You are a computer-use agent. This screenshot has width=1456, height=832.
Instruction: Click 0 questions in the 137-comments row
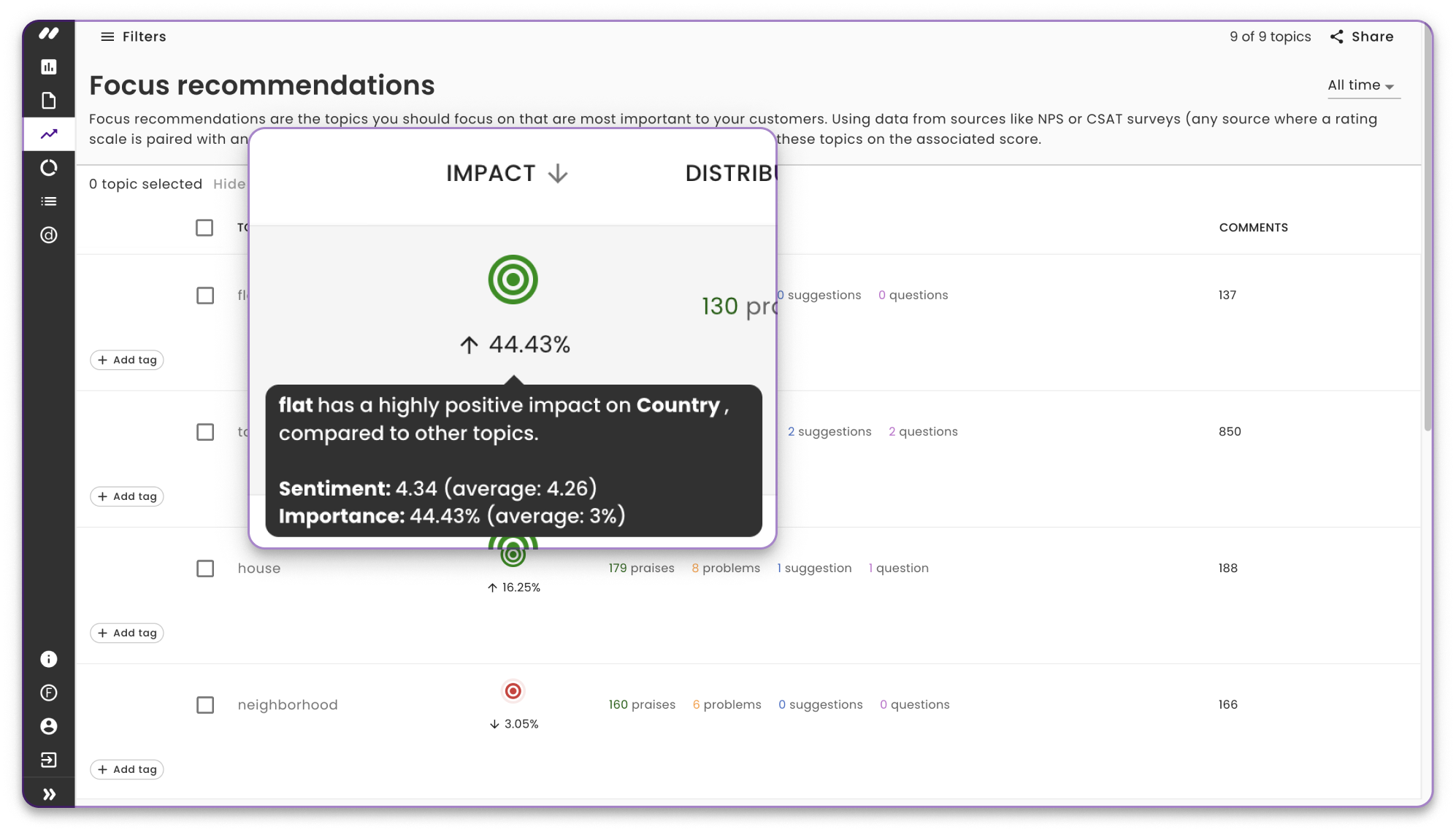tap(913, 296)
